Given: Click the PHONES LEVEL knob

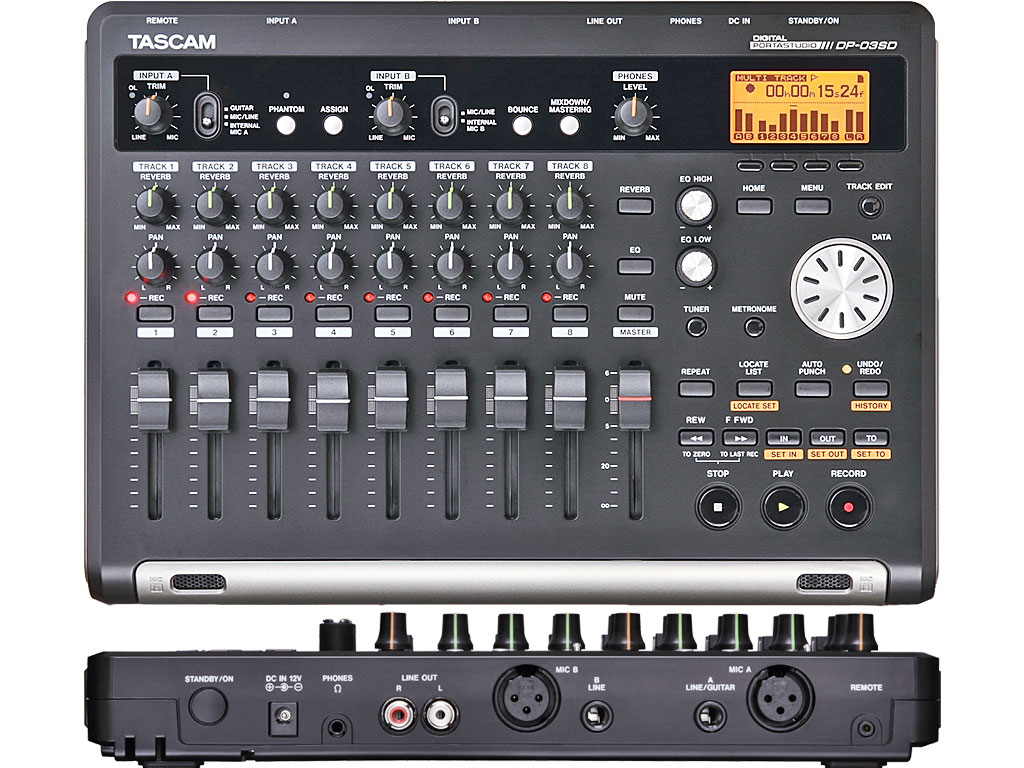Looking at the screenshot, I should (633, 116).
